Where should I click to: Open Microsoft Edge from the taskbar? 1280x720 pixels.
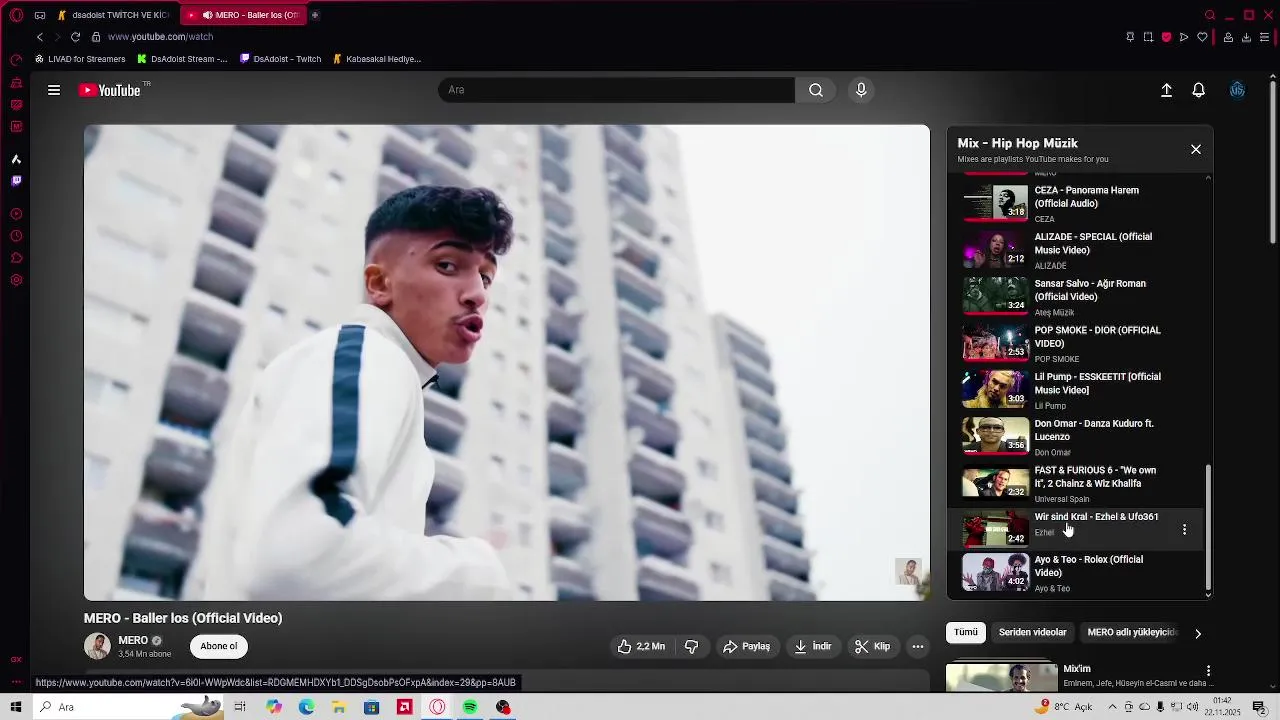click(x=306, y=707)
